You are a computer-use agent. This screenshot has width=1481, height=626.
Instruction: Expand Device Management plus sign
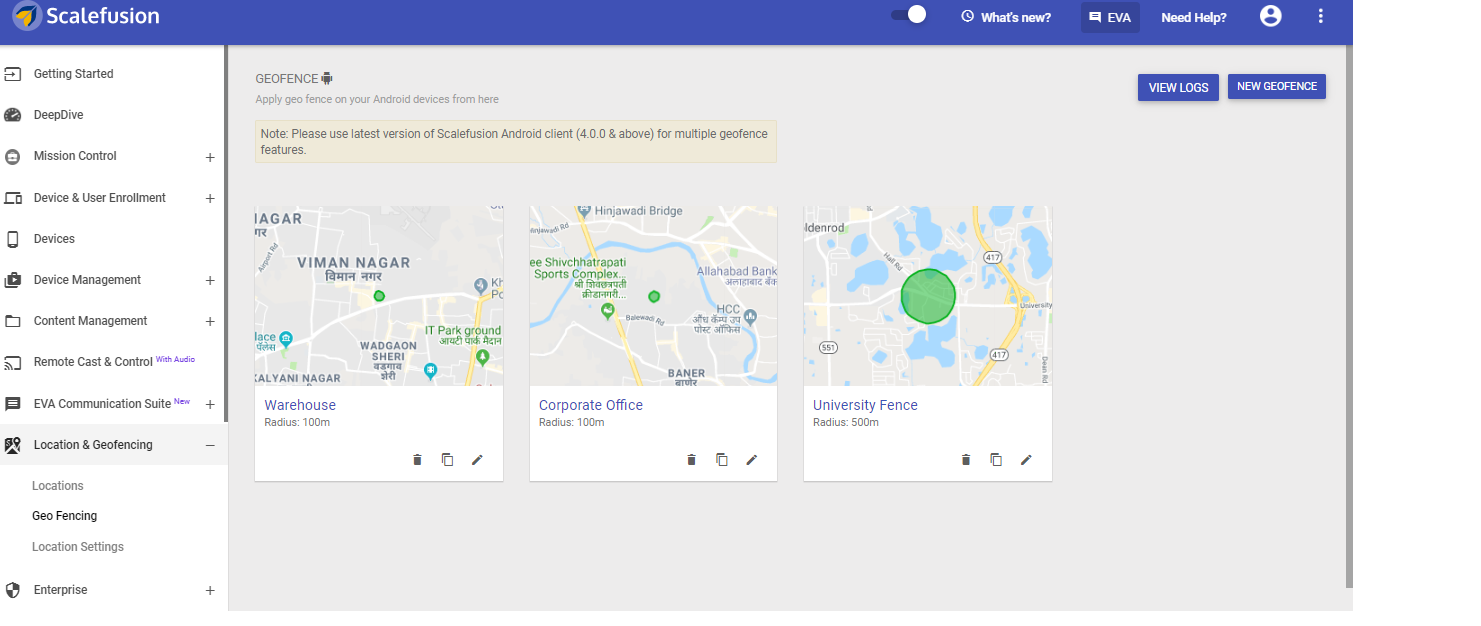click(x=210, y=281)
